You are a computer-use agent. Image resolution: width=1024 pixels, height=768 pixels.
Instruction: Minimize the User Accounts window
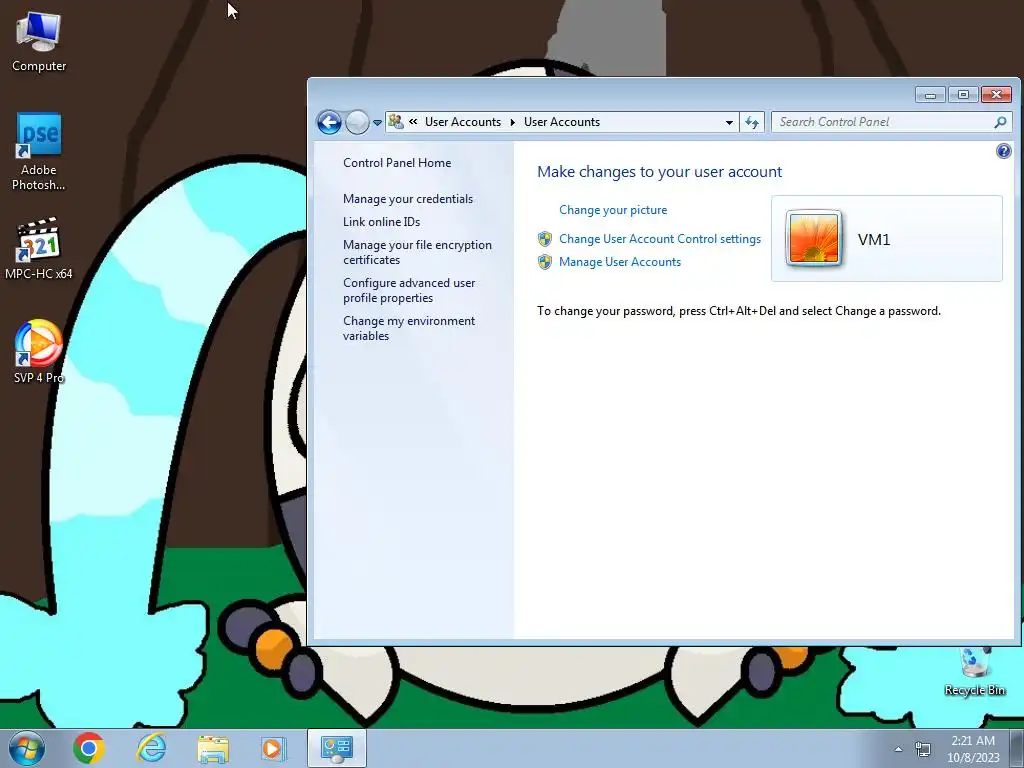tap(930, 95)
